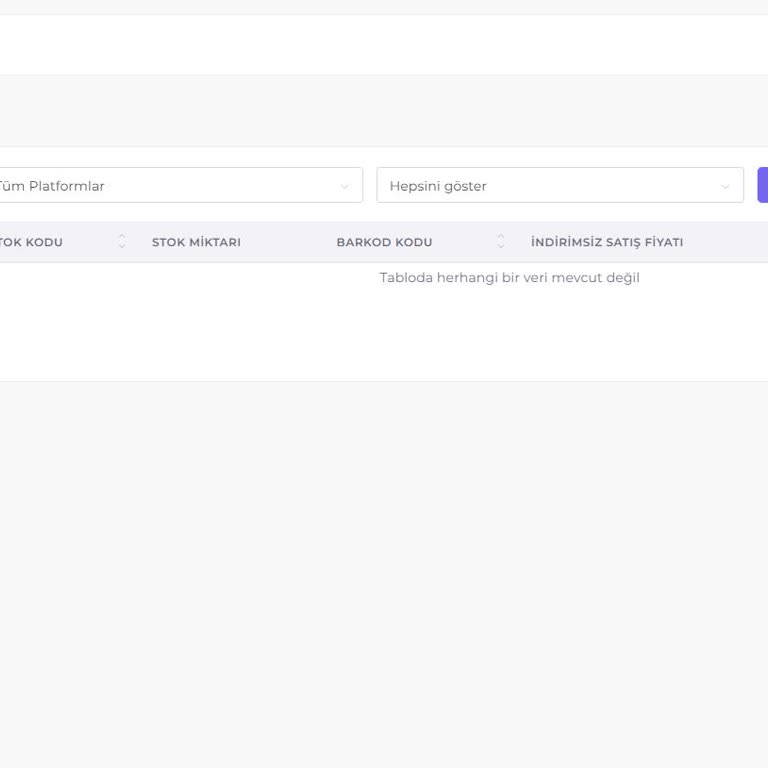Click the chevron in Hepsini göster selector

click(x=726, y=187)
